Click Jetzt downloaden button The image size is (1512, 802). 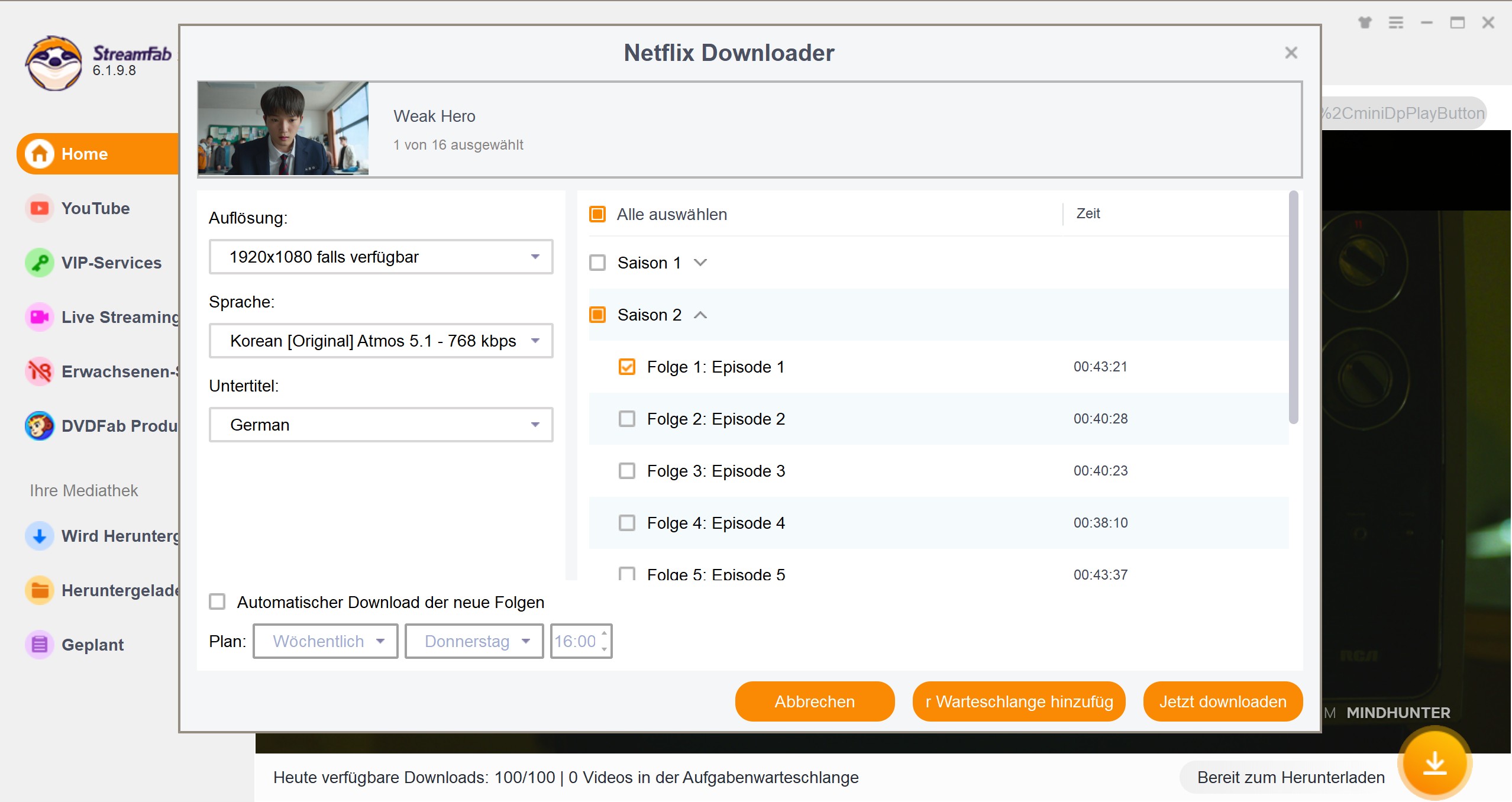[x=1223, y=701]
